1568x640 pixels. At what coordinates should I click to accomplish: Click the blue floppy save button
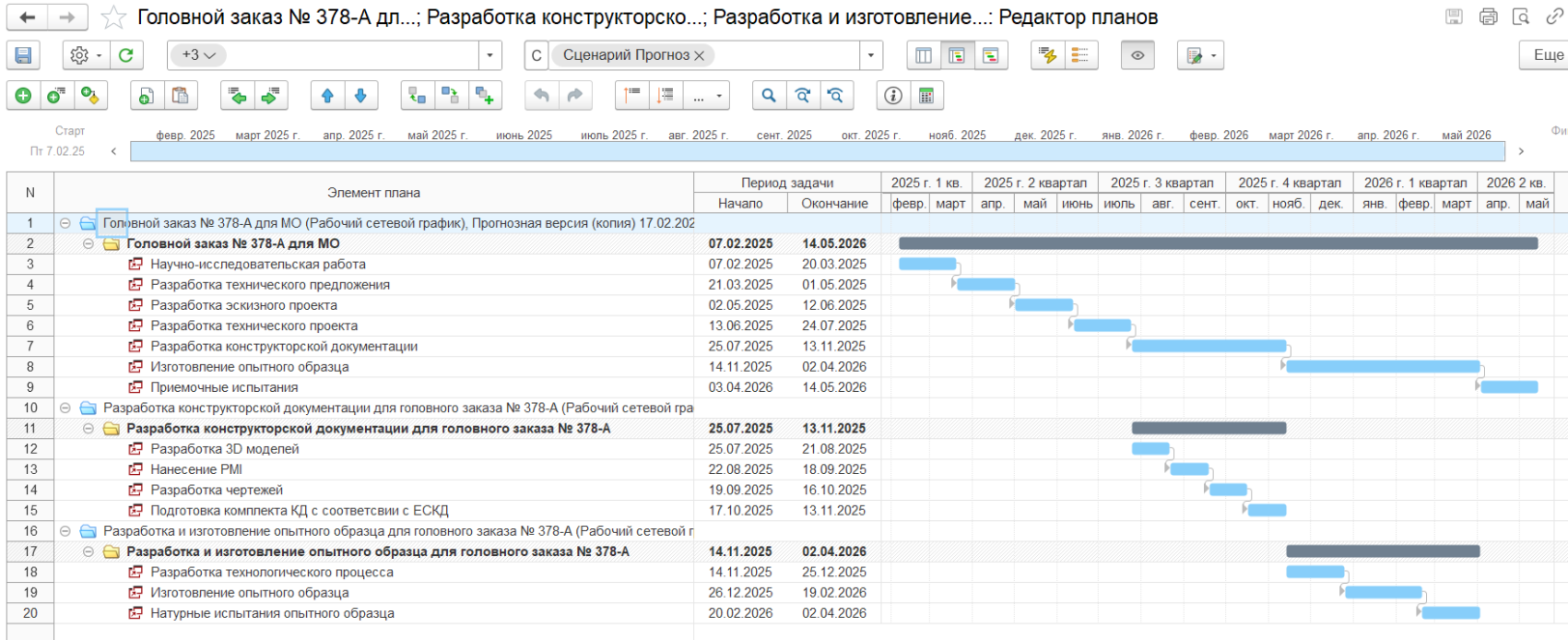[23, 56]
